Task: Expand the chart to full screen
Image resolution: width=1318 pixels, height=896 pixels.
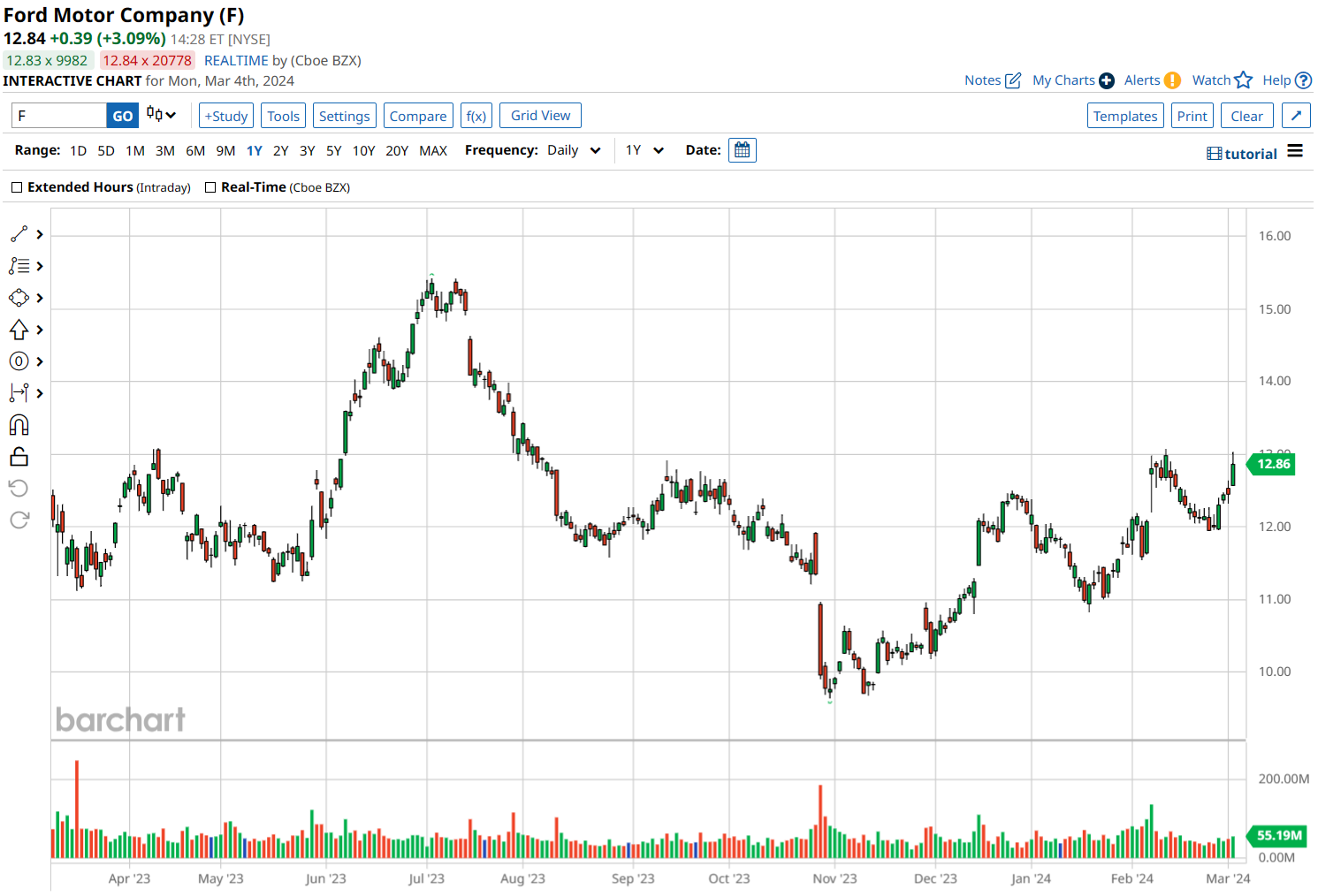Action: [x=1296, y=116]
